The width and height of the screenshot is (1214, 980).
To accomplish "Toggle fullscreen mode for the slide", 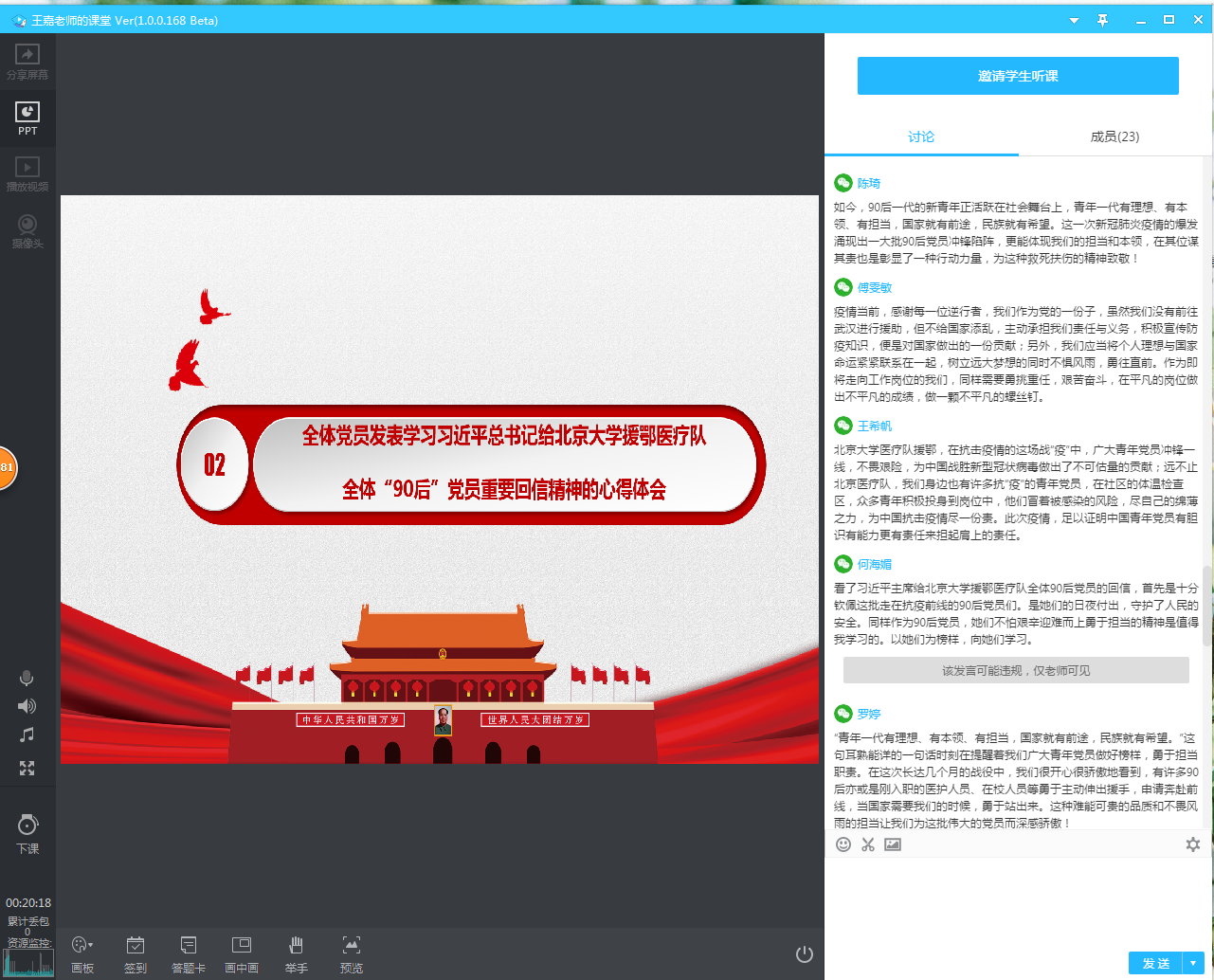I will pos(27,769).
